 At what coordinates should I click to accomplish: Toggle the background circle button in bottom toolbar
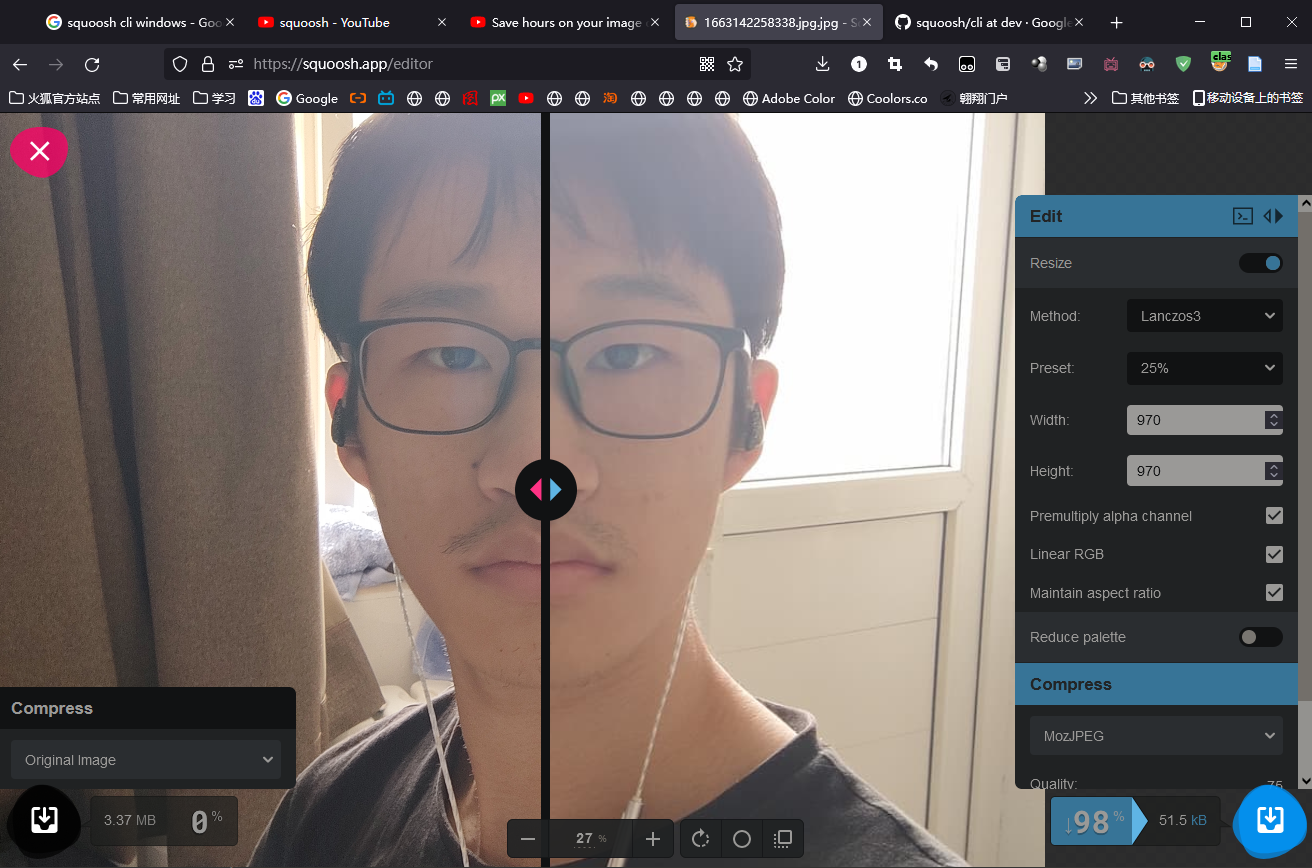click(742, 839)
